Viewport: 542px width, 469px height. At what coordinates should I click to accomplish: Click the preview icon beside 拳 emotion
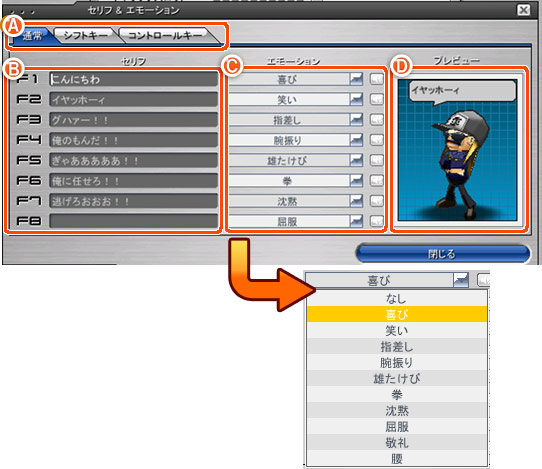(376, 180)
